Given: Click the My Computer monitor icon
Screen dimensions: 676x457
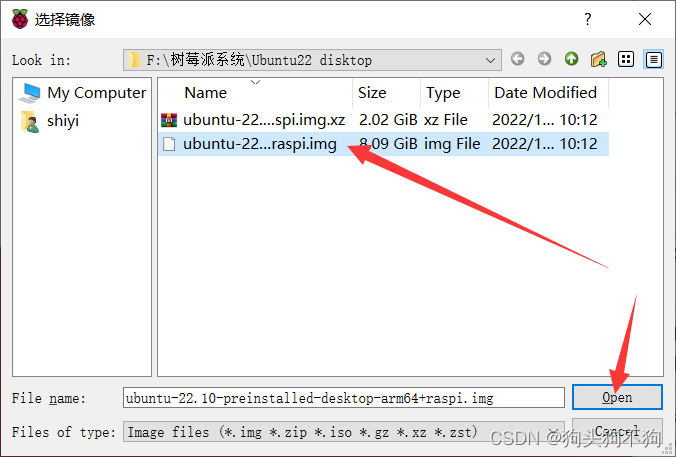Looking at the screenshot, I should [x=30, y=93].
